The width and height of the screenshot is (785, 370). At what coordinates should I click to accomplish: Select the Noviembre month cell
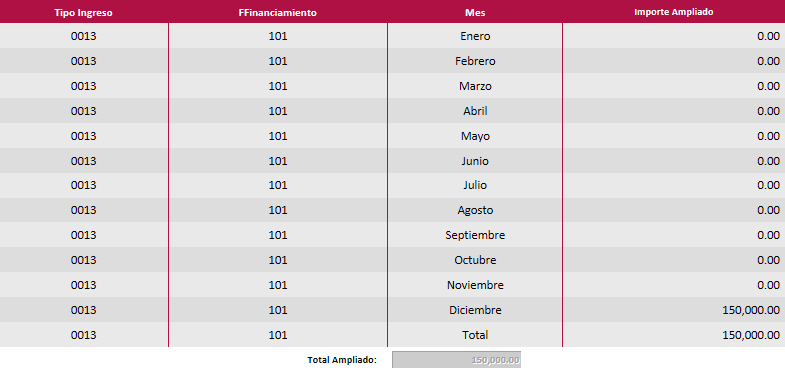click(475, 285)
